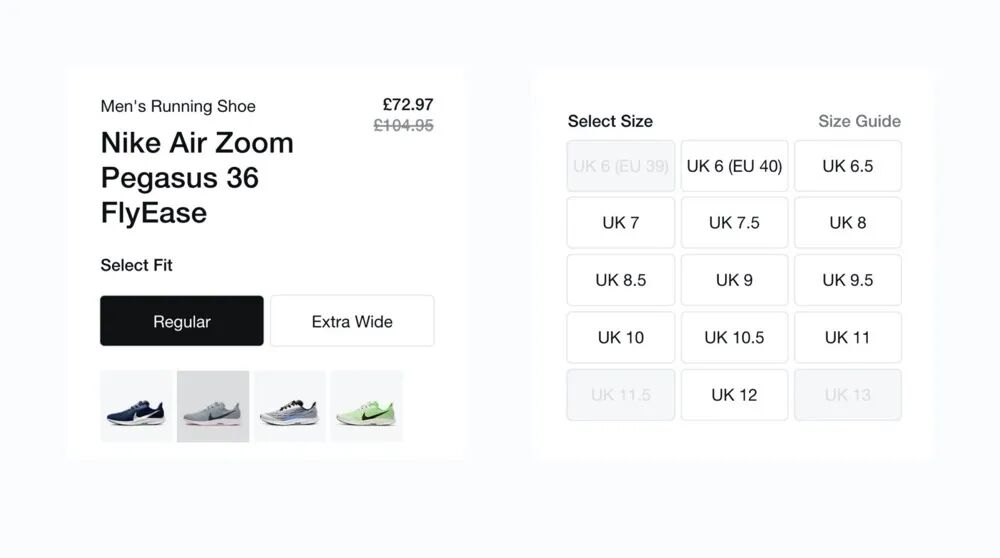This screenshot has width=1000, height=558.
Task: Switch fit to Extra Wide
Action: pos(352,321)
